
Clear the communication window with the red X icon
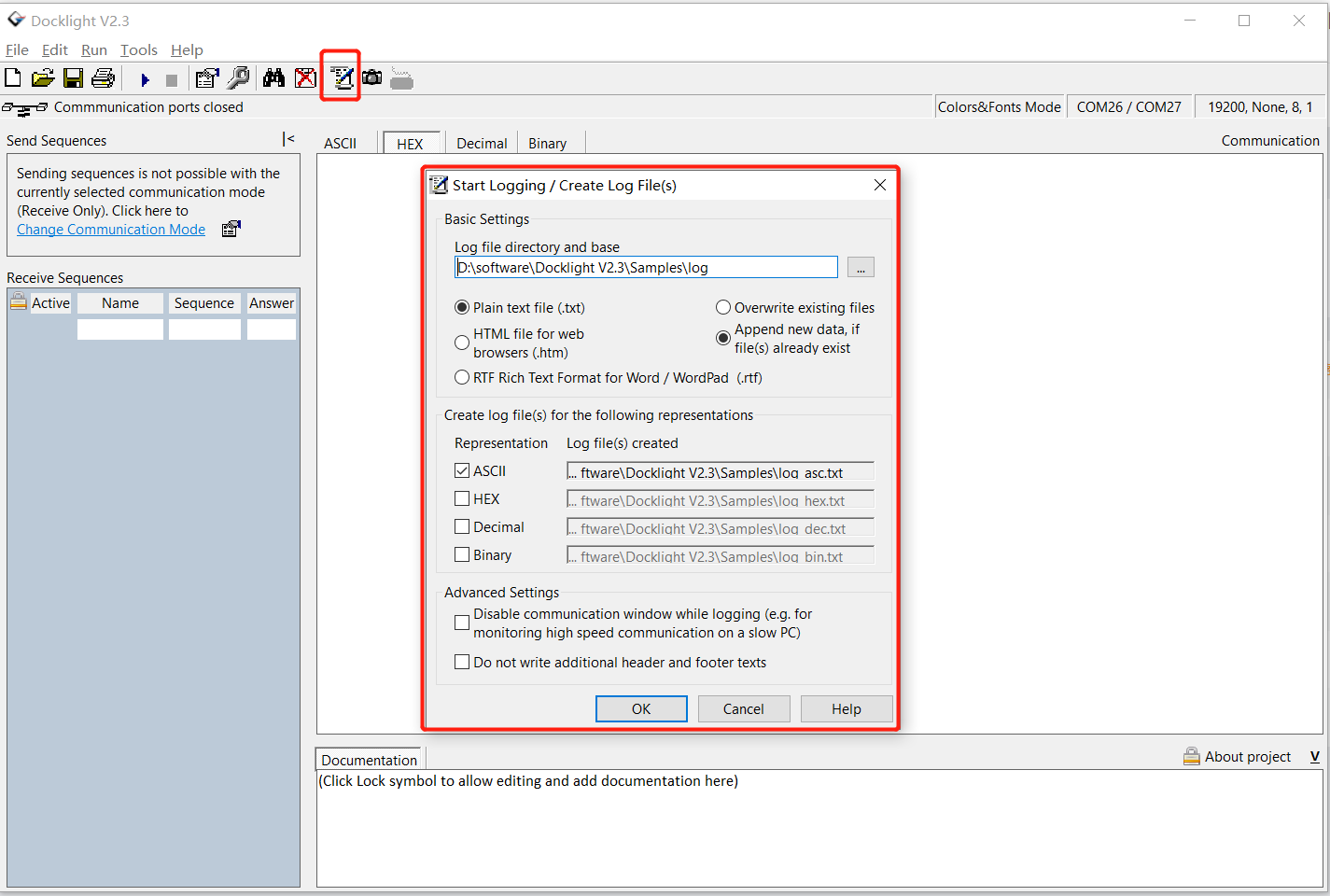(x=305, y=78)
